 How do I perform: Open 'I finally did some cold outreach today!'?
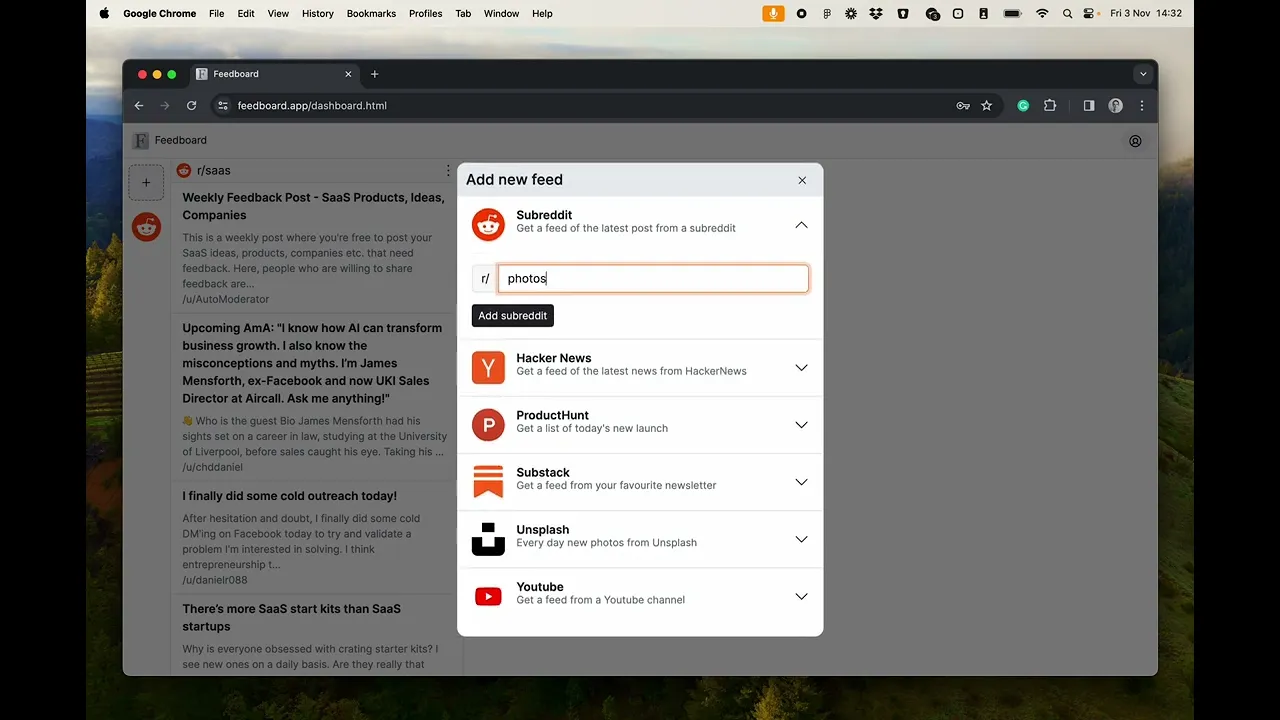290,496
